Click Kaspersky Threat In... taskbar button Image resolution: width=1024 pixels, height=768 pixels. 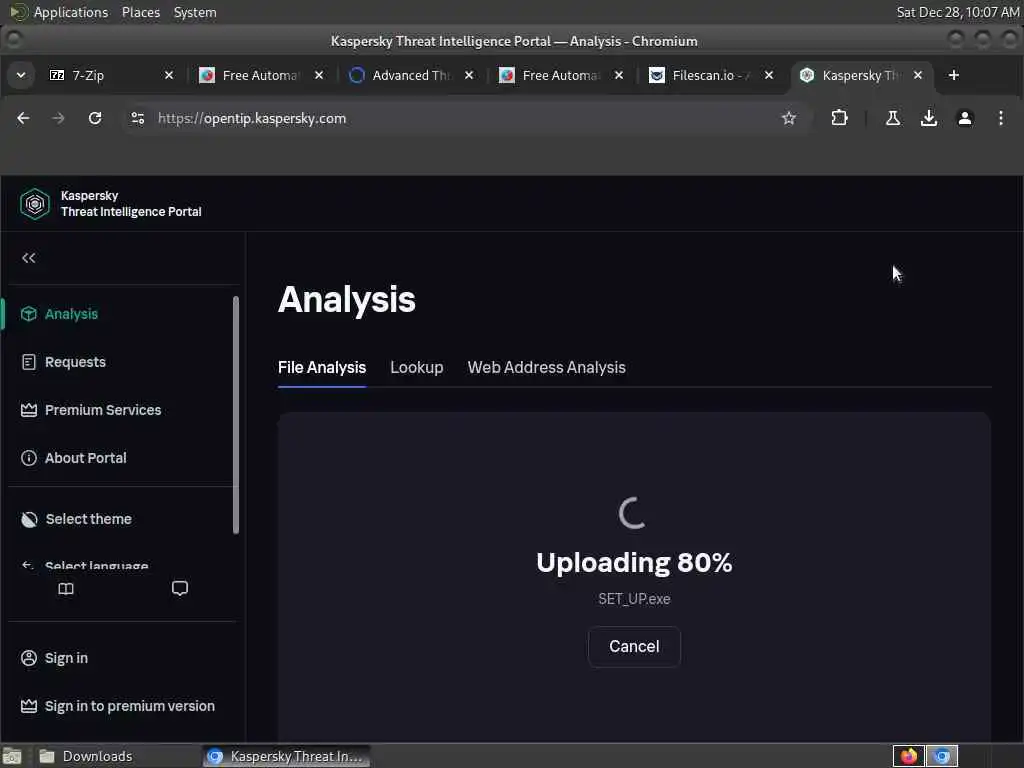pos(286,756)
